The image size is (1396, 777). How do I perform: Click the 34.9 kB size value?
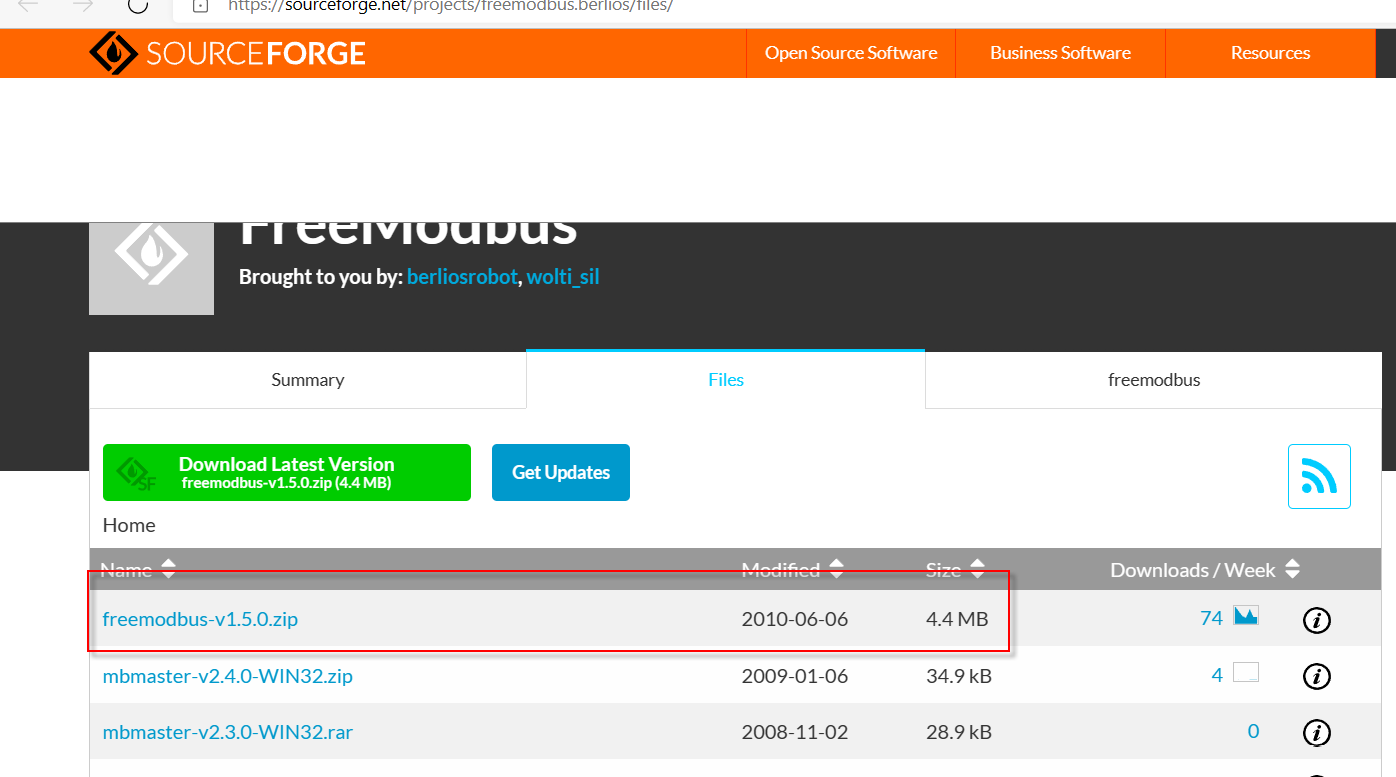click(959, 676)
